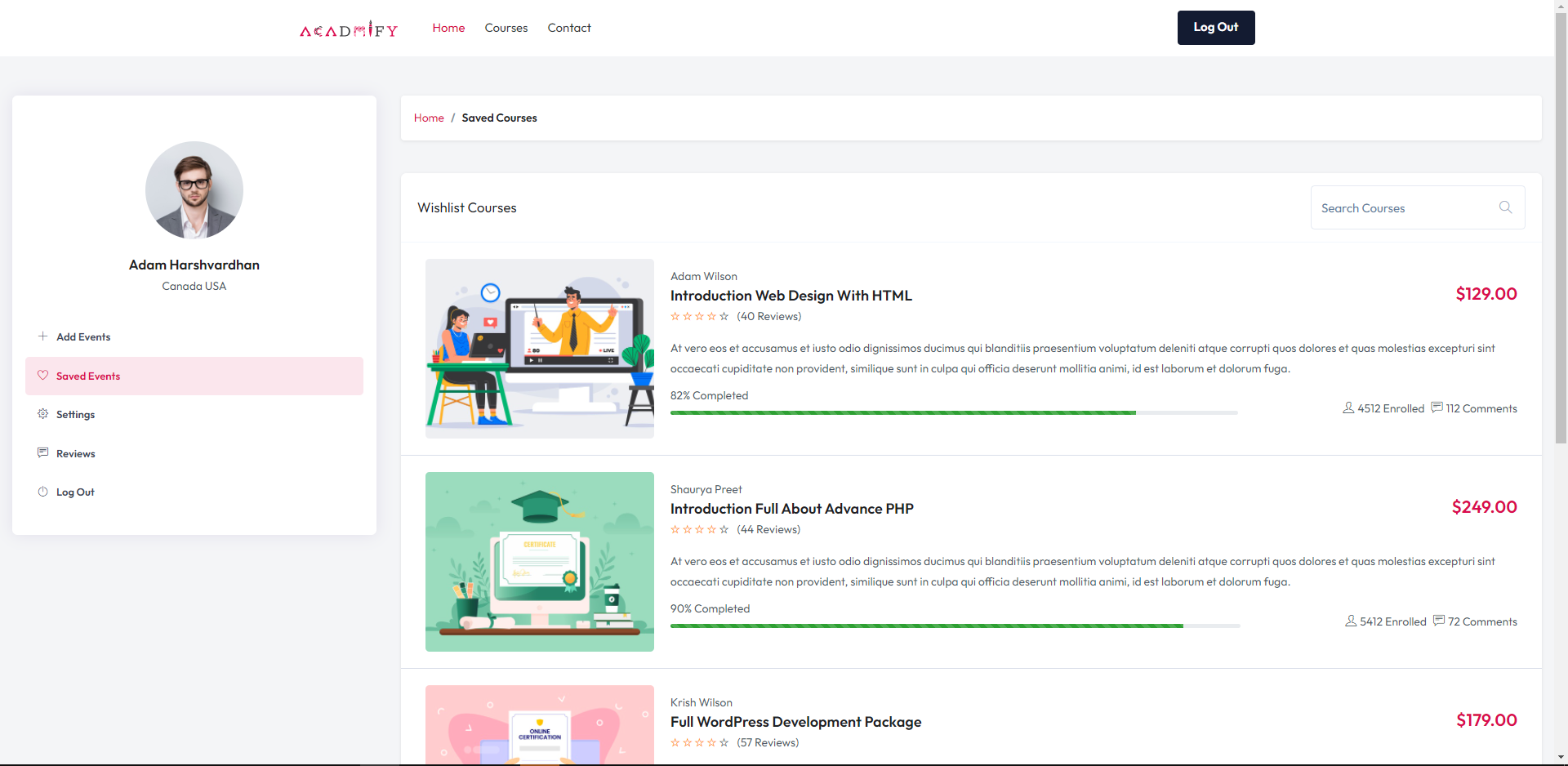Click the (44 Reviews) text

(x=768, y=529)
